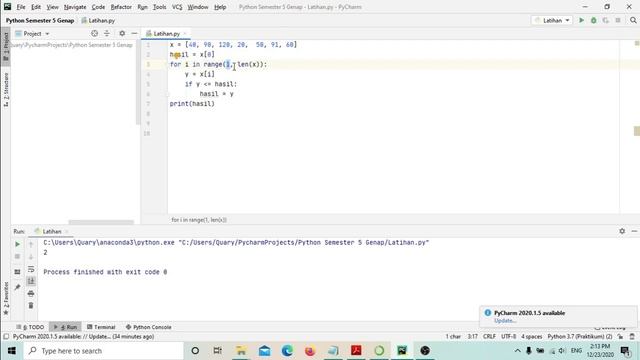
Task: Toggle the Favorites tool window side tab
Action: click(6, 298)
